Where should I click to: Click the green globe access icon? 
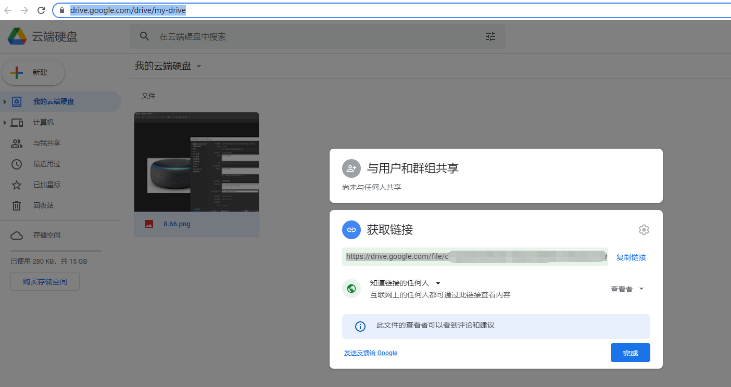tap(352, 289)
